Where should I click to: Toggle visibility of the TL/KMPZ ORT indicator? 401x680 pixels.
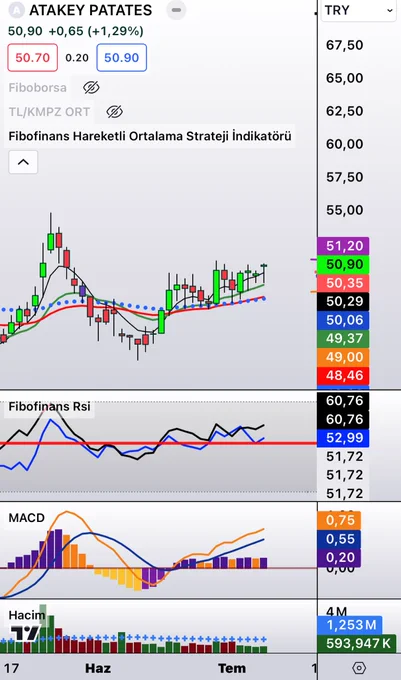[114, 112]
